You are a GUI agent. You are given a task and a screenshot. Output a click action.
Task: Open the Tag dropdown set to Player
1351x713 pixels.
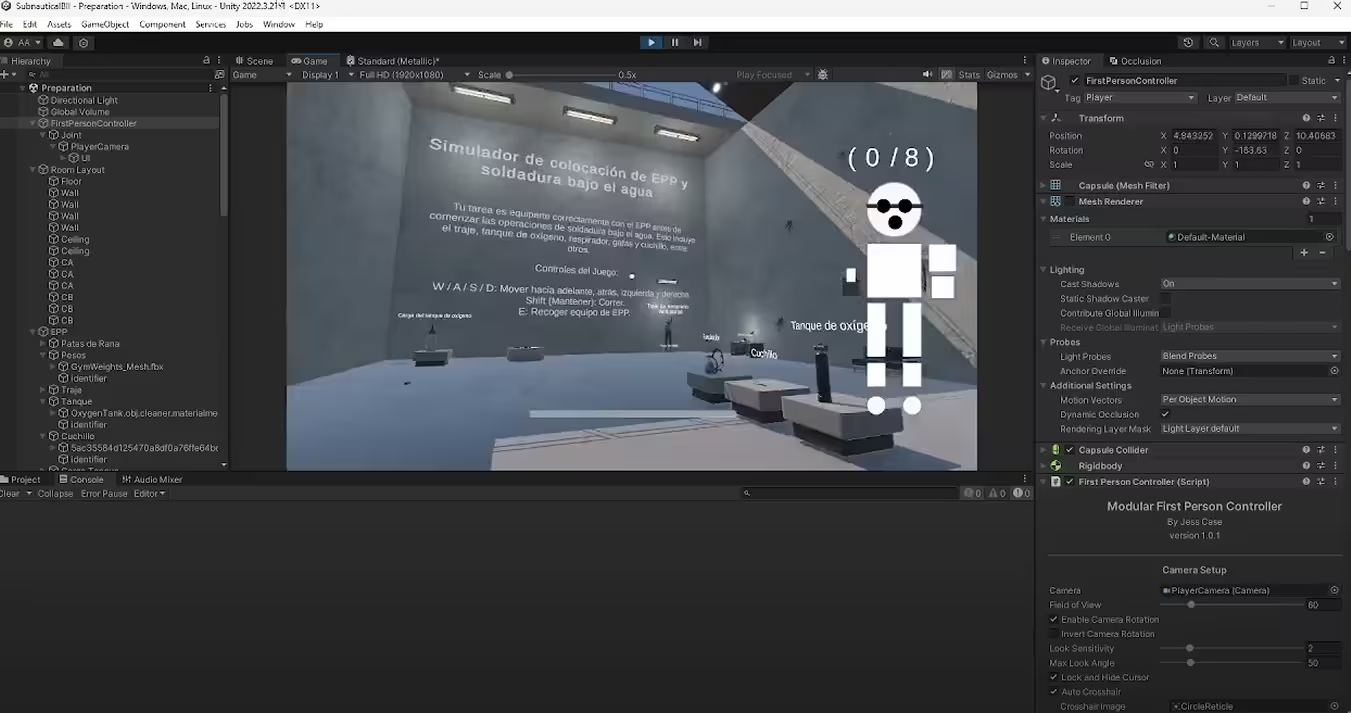pos(1140,97)
